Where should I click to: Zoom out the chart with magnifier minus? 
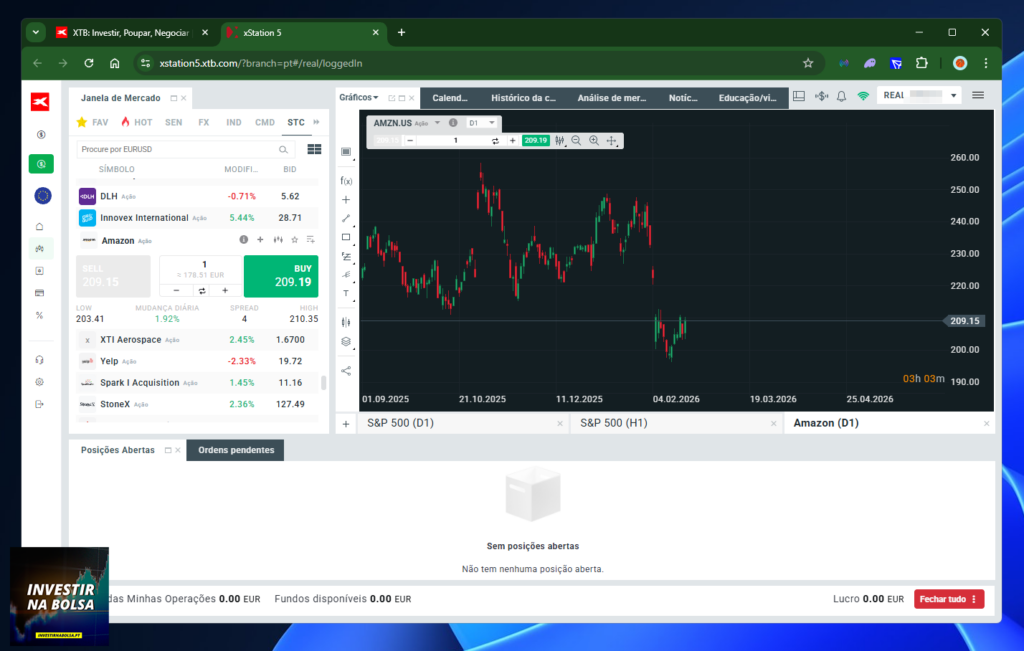click(576, 140)
